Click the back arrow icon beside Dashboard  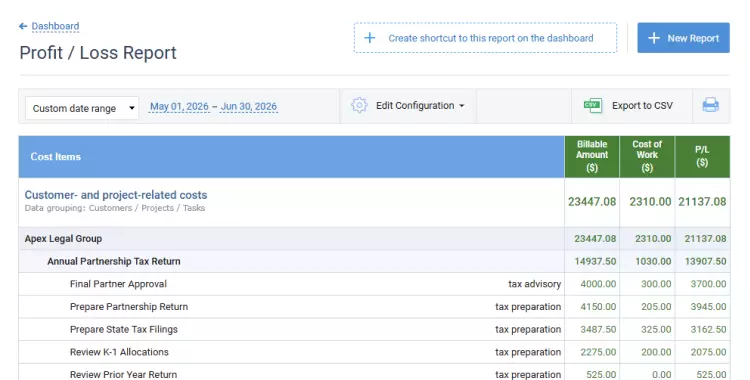pos(22,26)
